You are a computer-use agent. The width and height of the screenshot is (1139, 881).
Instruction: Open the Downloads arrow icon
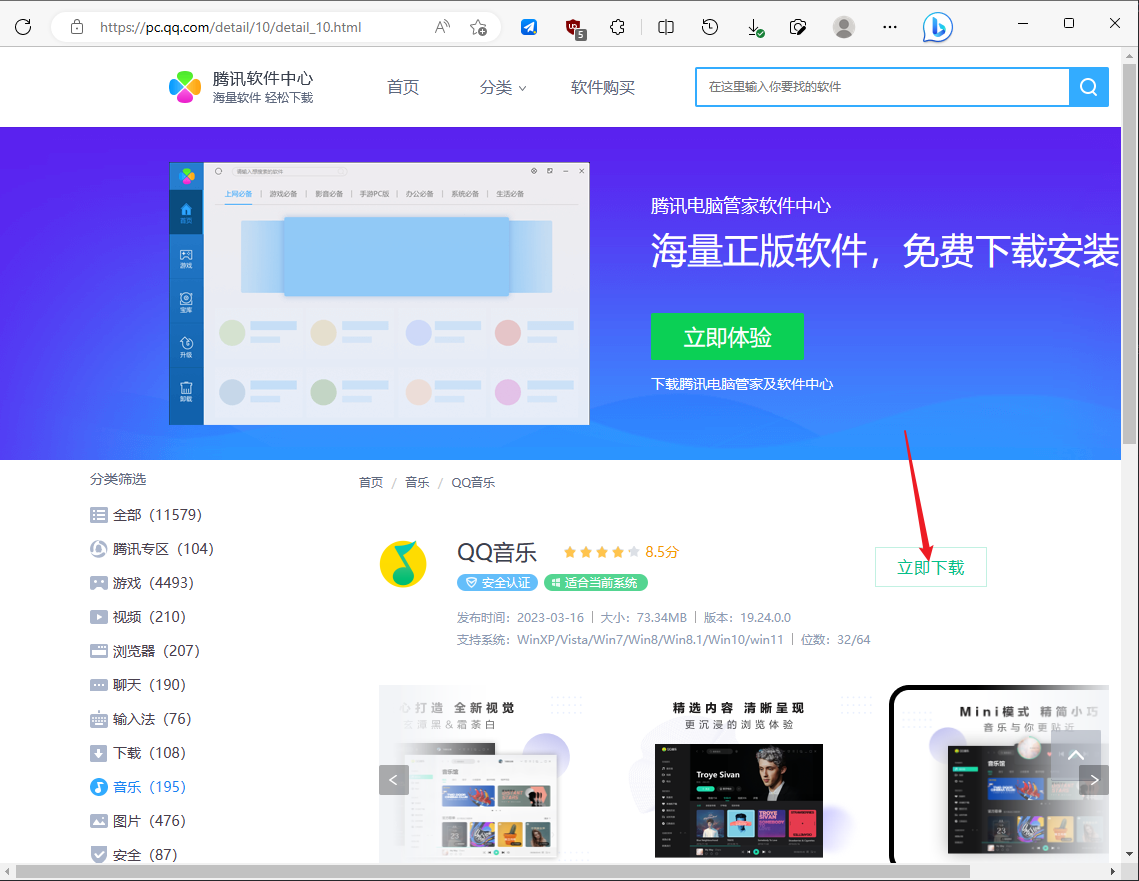[755, 28]
